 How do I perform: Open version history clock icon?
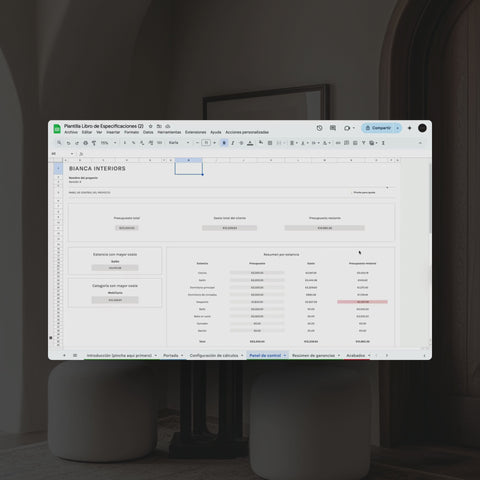(x=319, y=128)
